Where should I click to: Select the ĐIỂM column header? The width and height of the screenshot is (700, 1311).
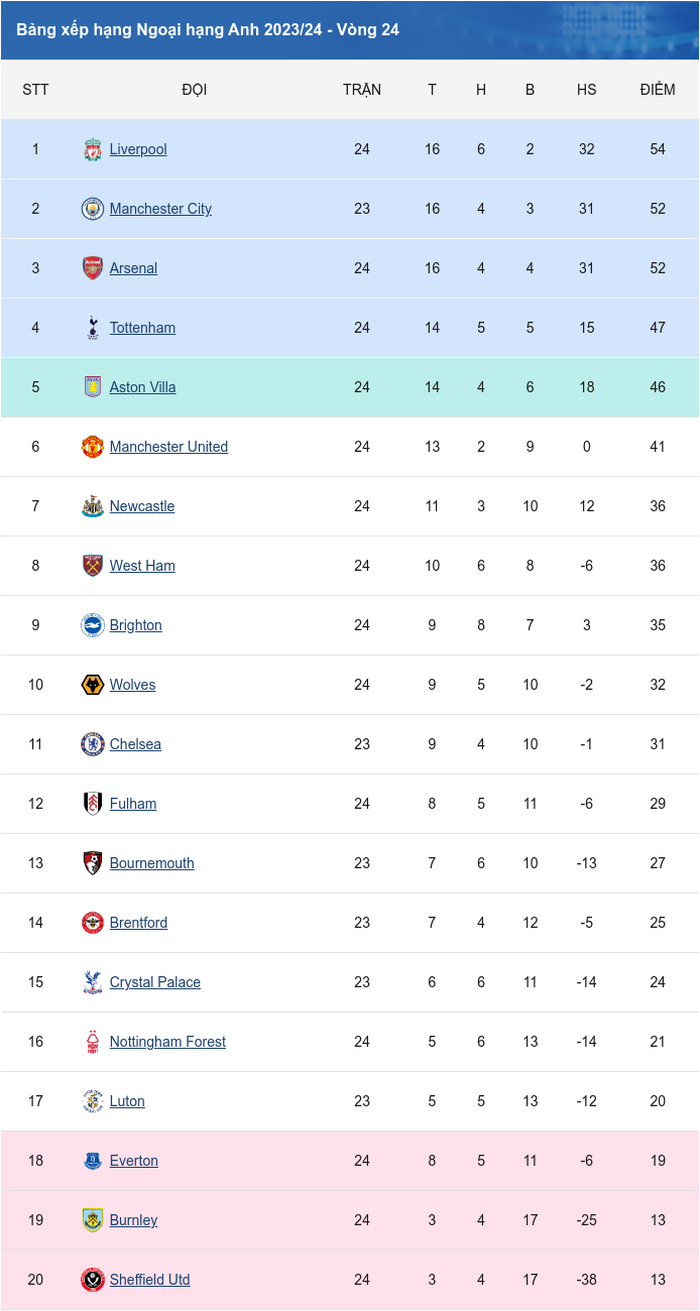tap(658, 90)
